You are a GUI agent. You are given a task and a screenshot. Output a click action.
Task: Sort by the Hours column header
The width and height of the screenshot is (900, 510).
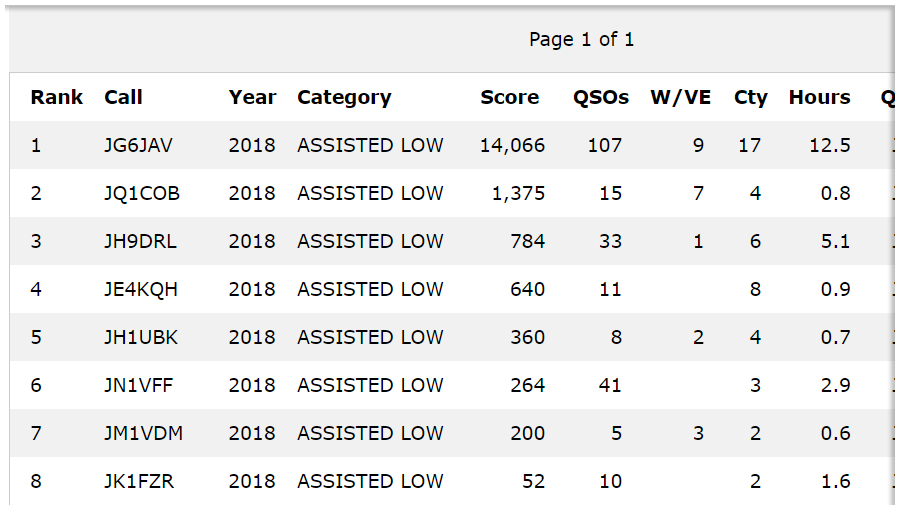819,97
